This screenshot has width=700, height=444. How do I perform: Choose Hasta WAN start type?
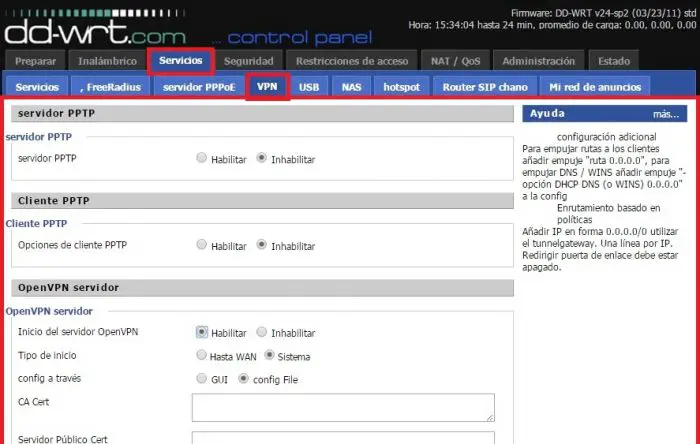[202, 355]
